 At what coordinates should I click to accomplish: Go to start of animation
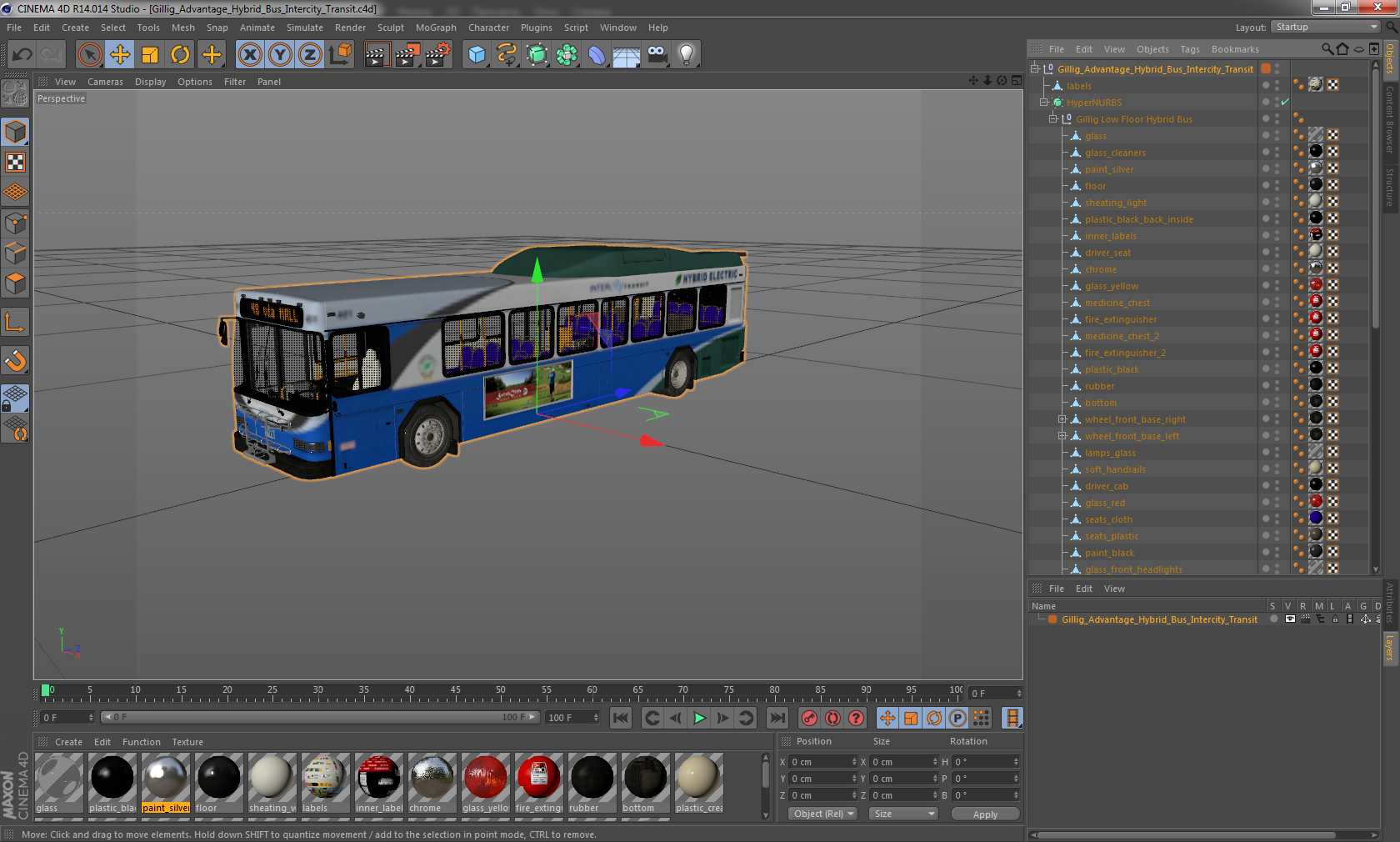point(621,718)
